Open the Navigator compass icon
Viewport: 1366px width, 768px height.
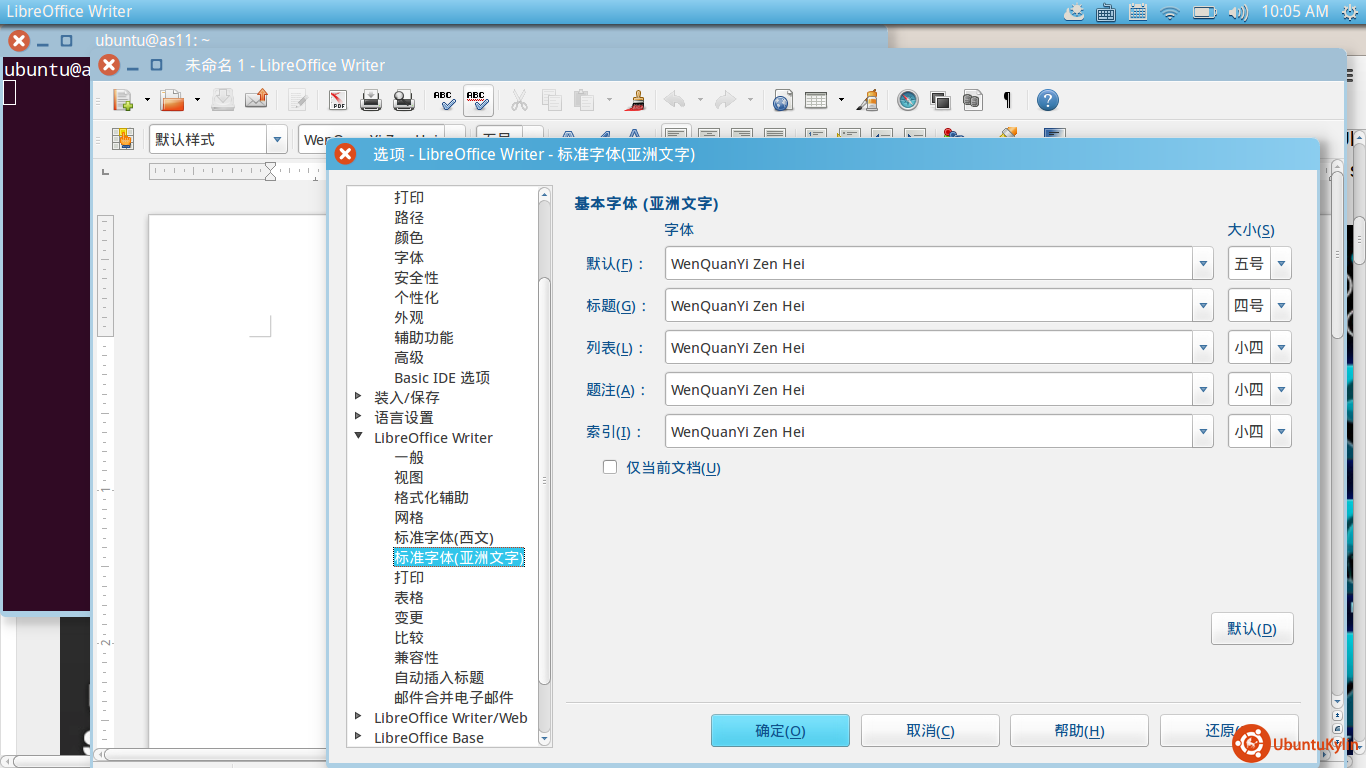click(907, 100)
